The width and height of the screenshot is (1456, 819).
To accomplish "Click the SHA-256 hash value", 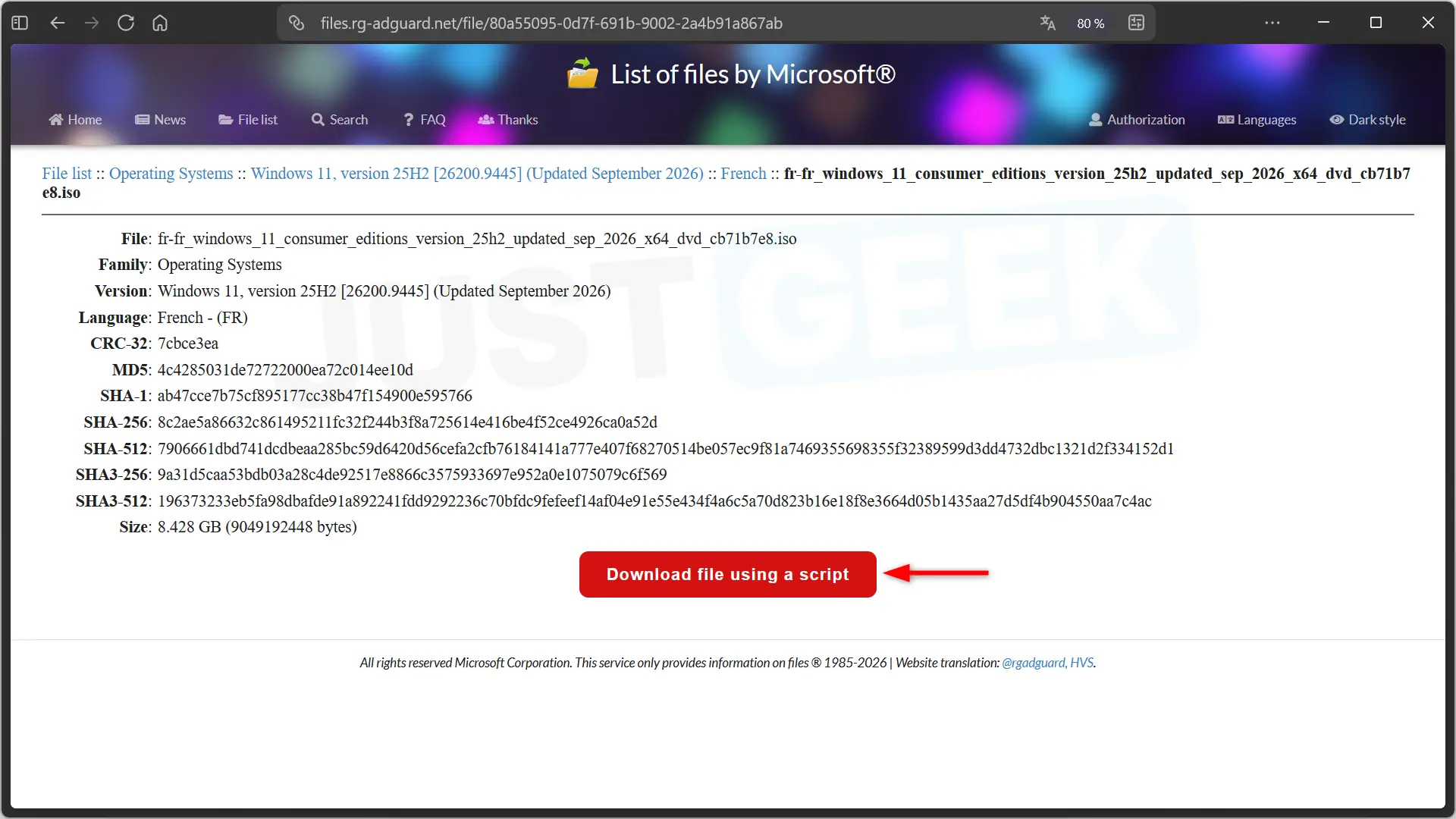I will coord(407,422).
